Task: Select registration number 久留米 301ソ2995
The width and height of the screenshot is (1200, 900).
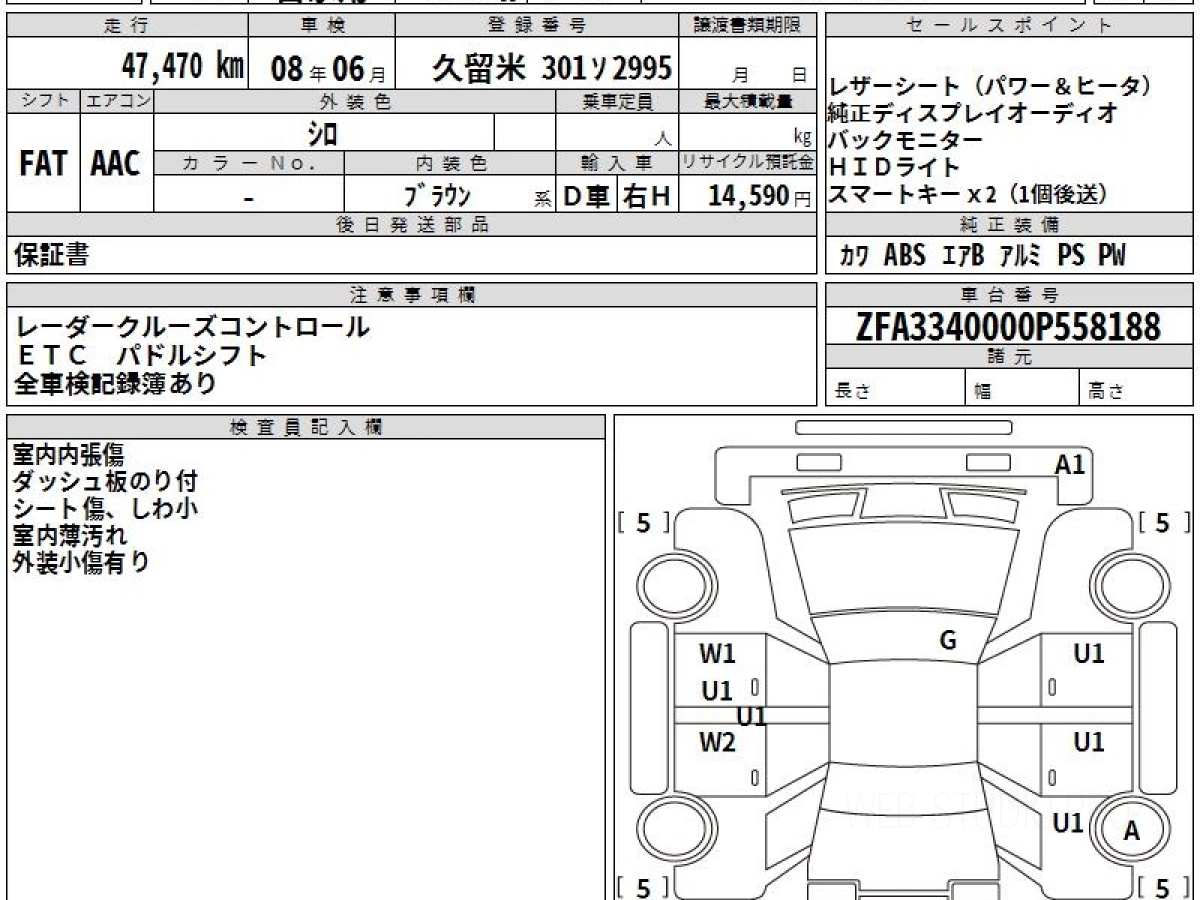Action: [x=552, y=67]
